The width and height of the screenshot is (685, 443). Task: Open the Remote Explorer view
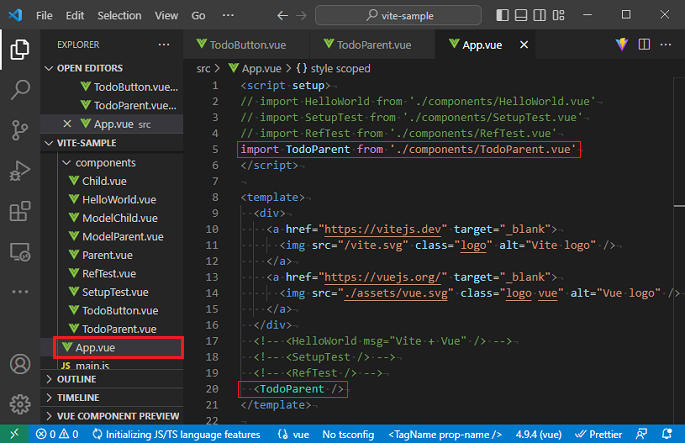20,252
